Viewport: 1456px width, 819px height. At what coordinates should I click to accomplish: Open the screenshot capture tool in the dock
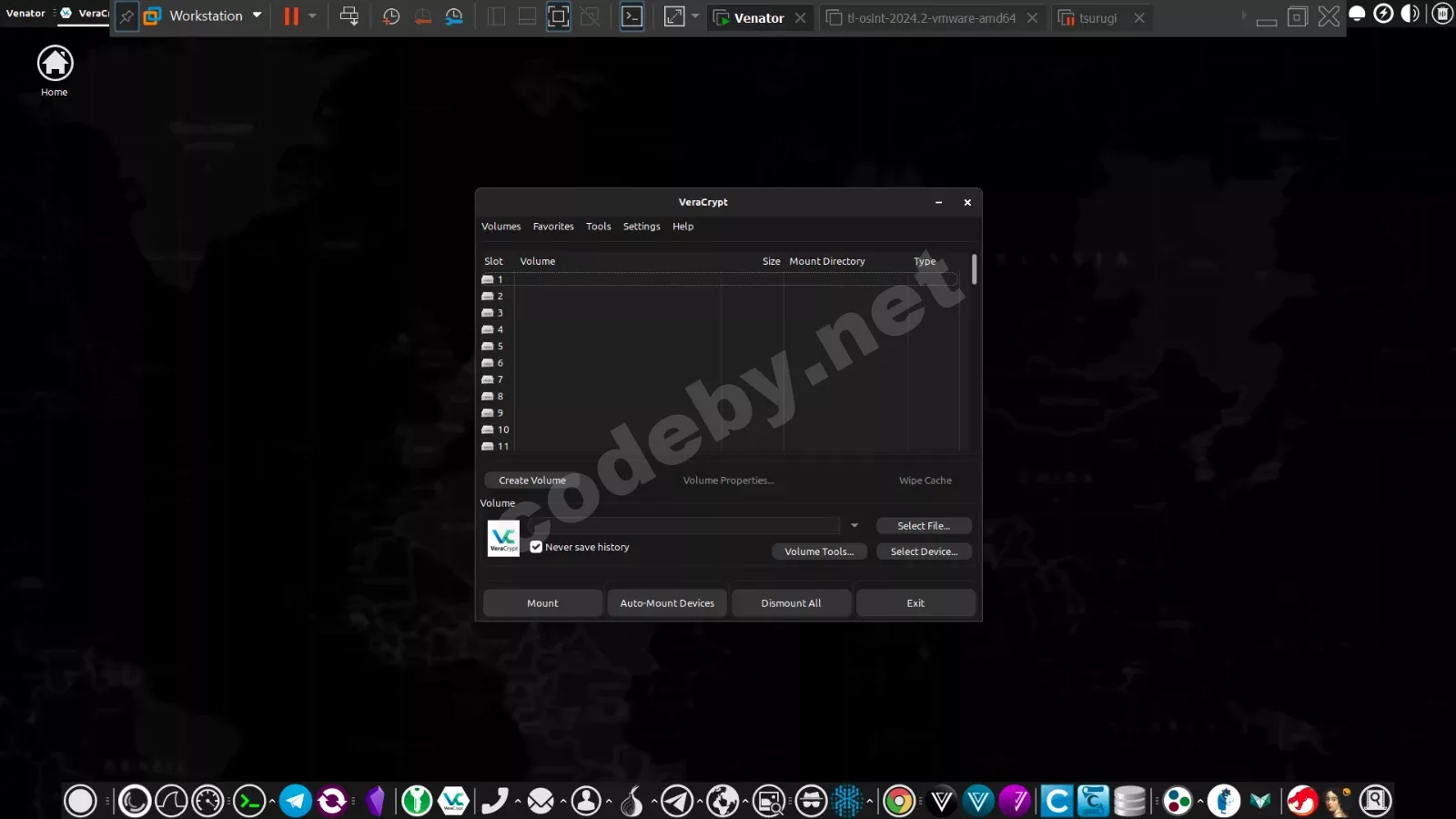click(x=767, y=801)
